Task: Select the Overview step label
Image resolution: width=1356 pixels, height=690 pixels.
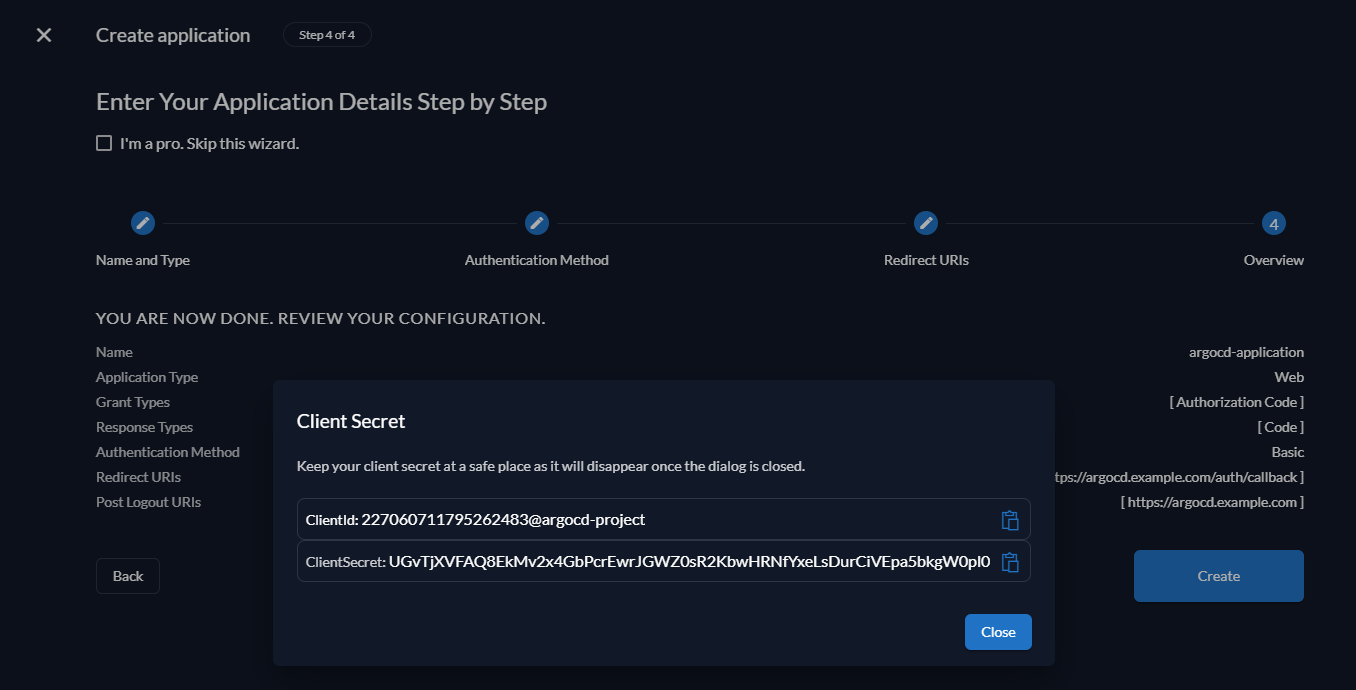Action: tap(1273, 260)
